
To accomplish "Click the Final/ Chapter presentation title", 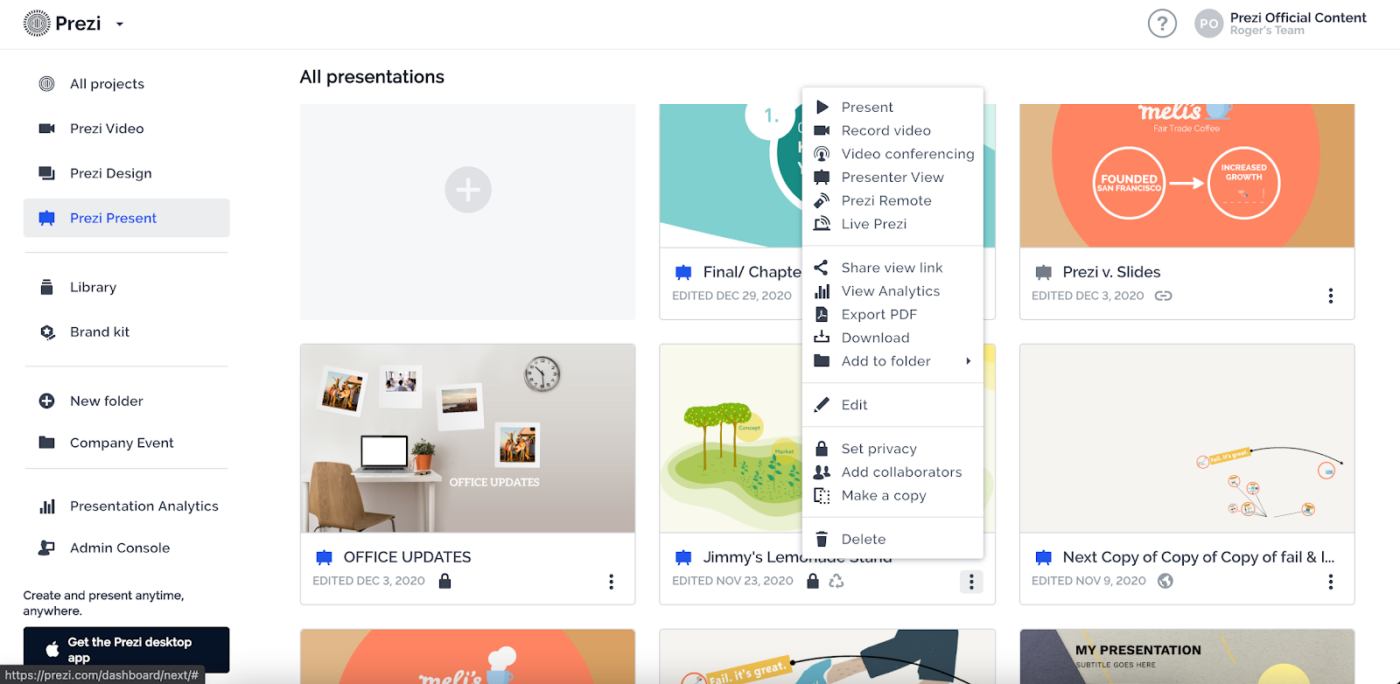I will tap(752, 272).
